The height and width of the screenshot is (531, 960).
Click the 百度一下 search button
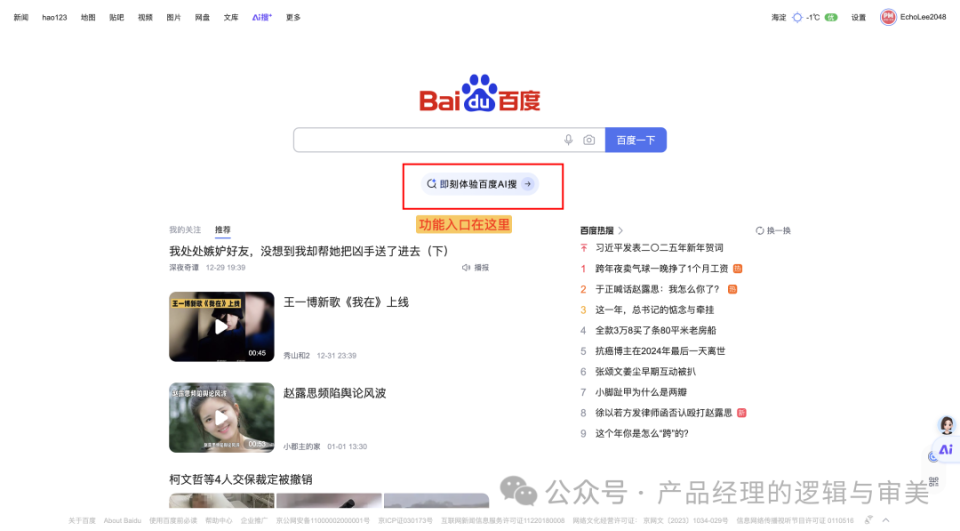click(x=636, y=140)
